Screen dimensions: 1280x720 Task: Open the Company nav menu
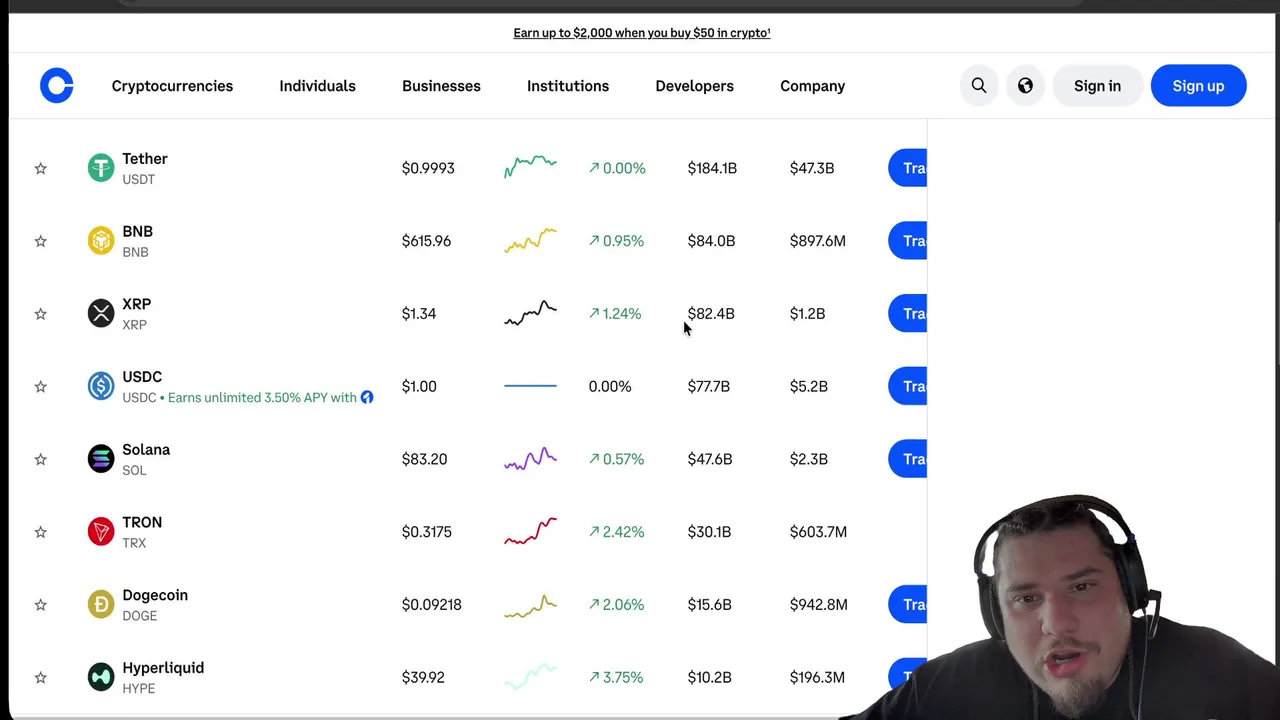pos(812,86)
